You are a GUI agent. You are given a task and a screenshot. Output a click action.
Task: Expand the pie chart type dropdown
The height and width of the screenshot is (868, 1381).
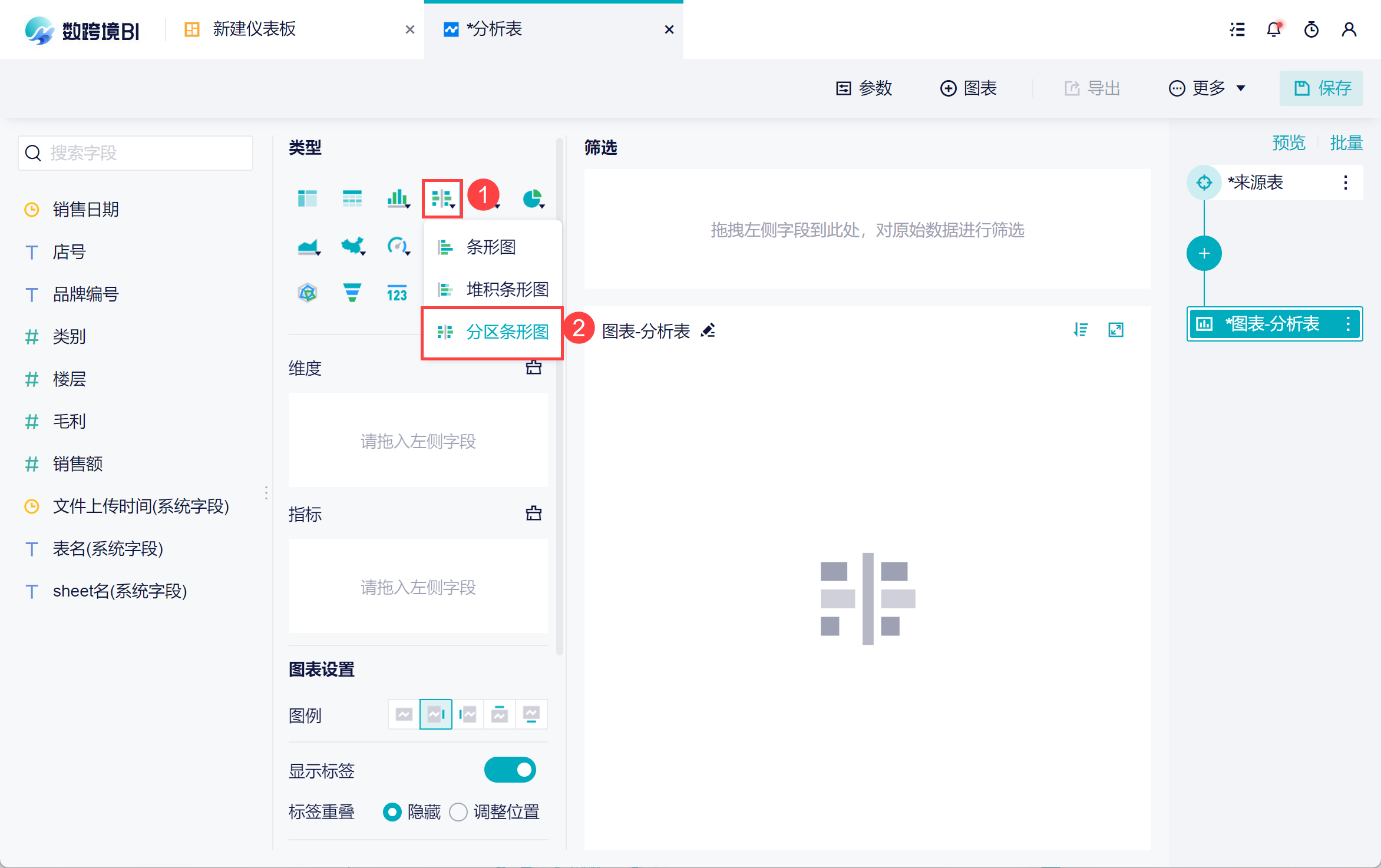(534, 199)
